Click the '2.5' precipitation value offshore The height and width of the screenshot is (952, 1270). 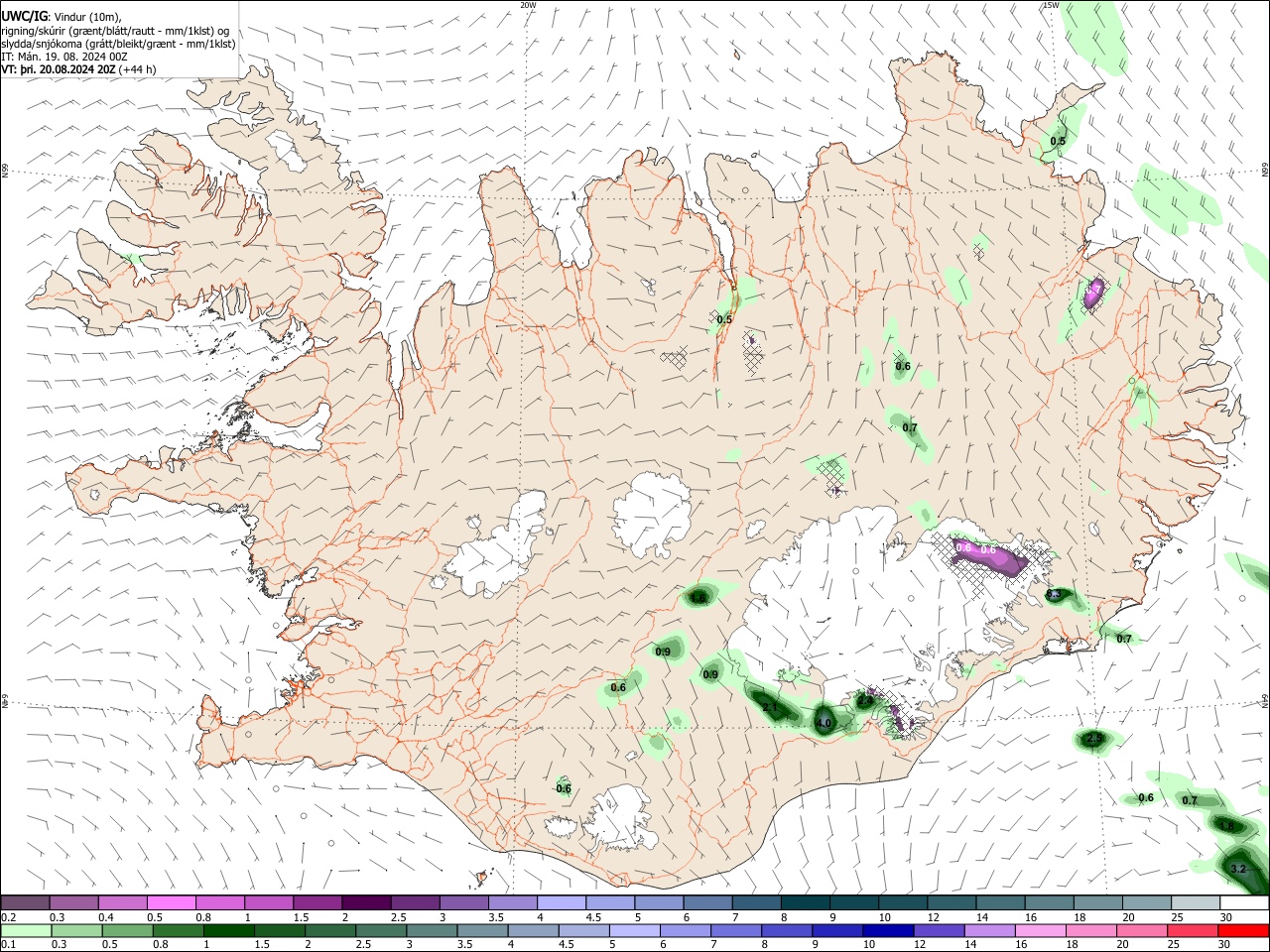(1094, 739)
